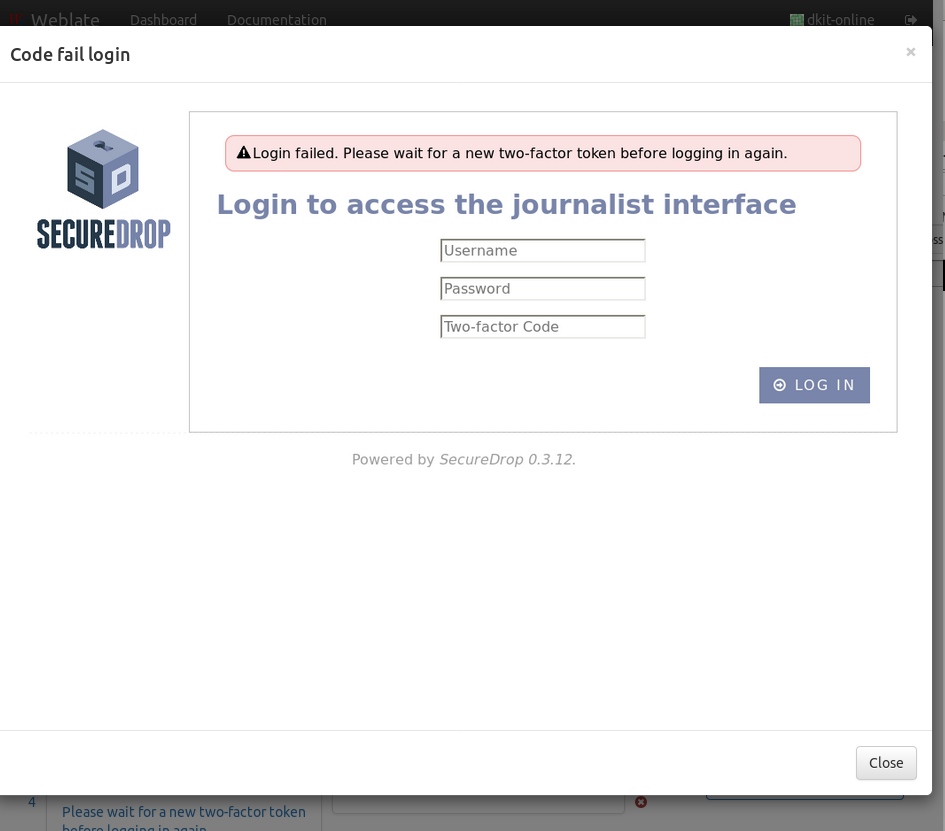Click 'Please wait for a new two-factor token' source string

point(184,818)
